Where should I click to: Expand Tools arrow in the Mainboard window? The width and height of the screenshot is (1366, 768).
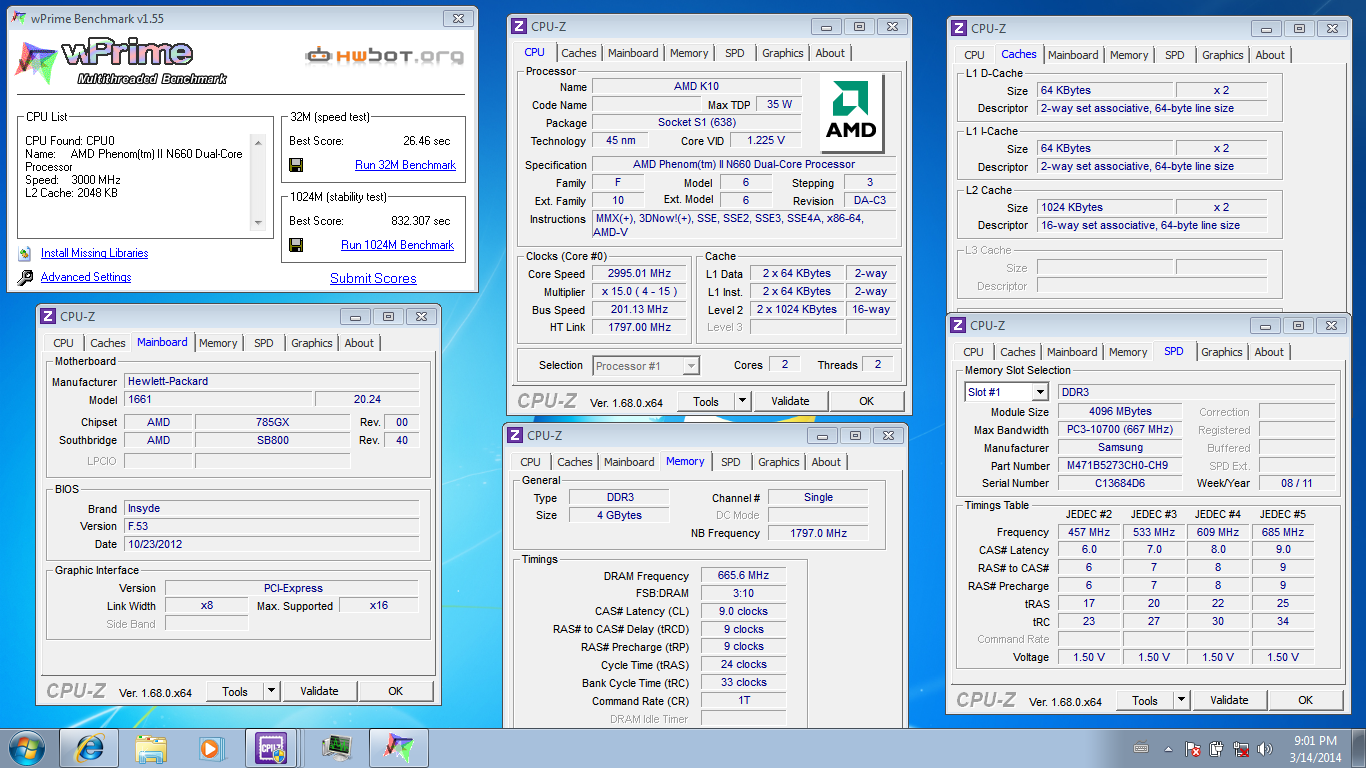click(x=271, y=691)
